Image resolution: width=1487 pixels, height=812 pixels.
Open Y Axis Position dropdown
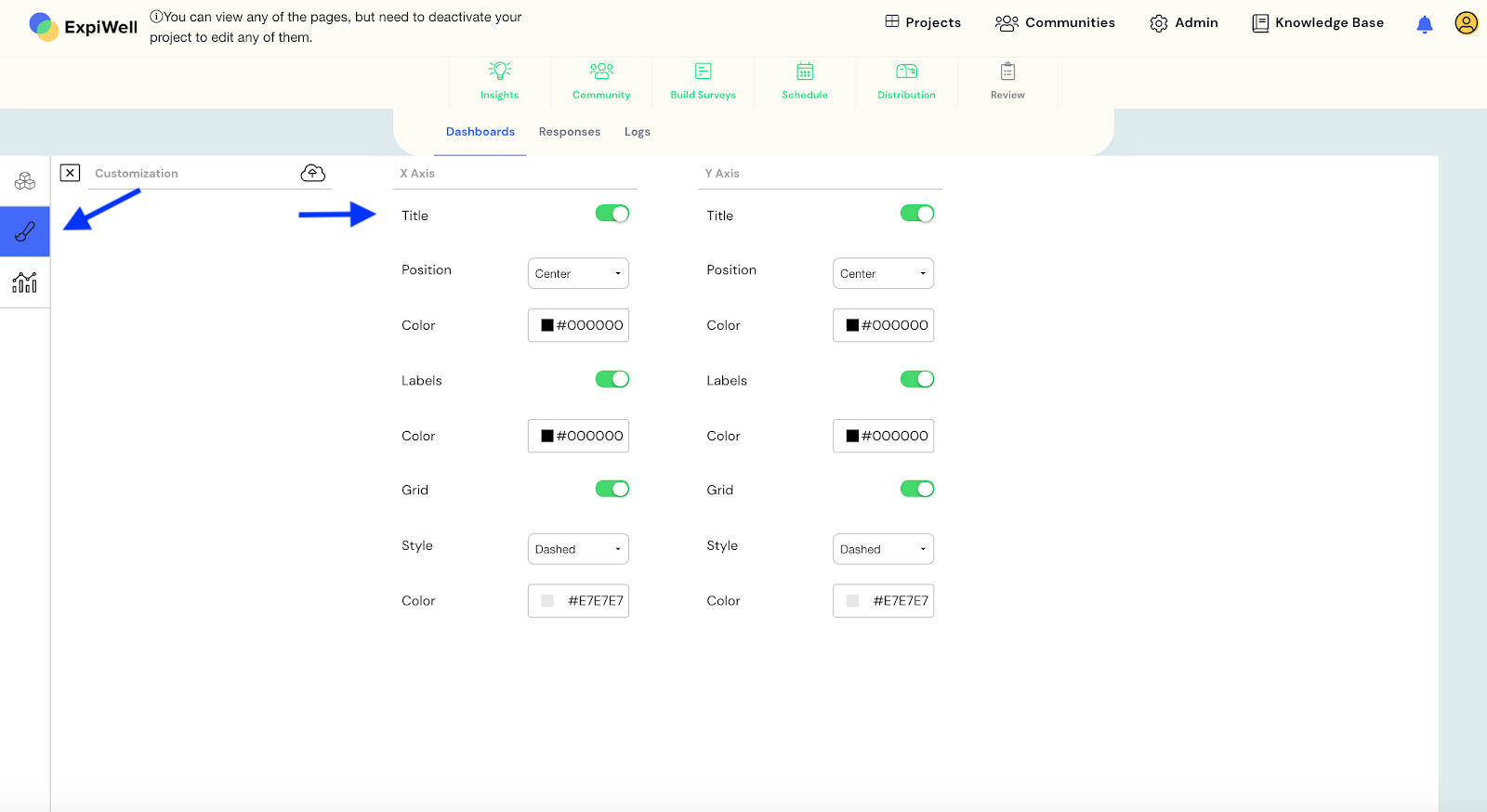[x=883, y=273]
